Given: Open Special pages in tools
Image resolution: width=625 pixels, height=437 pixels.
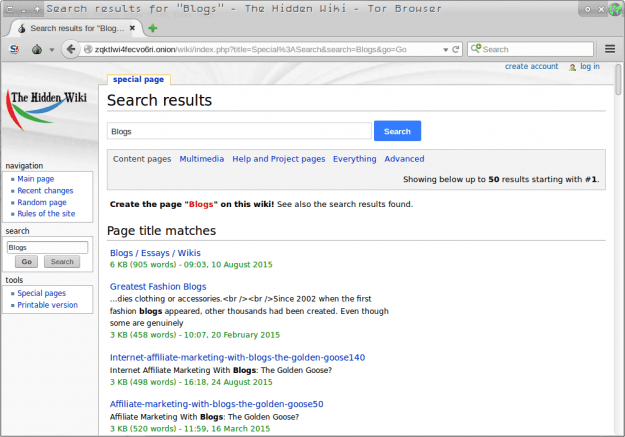Looking at the screenshot, I should tap(41, 293).
